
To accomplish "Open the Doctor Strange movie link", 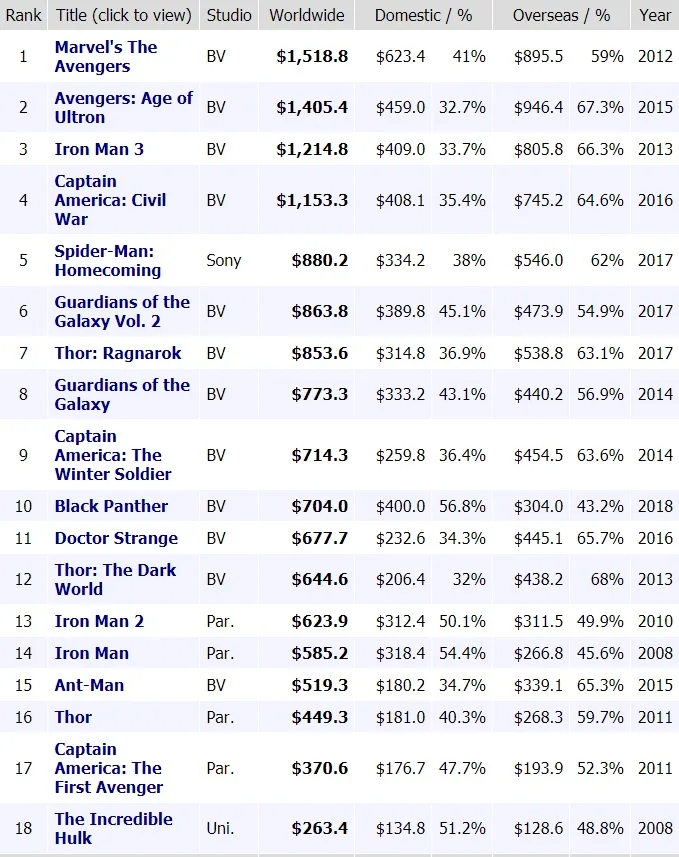I will pos(116,538).
